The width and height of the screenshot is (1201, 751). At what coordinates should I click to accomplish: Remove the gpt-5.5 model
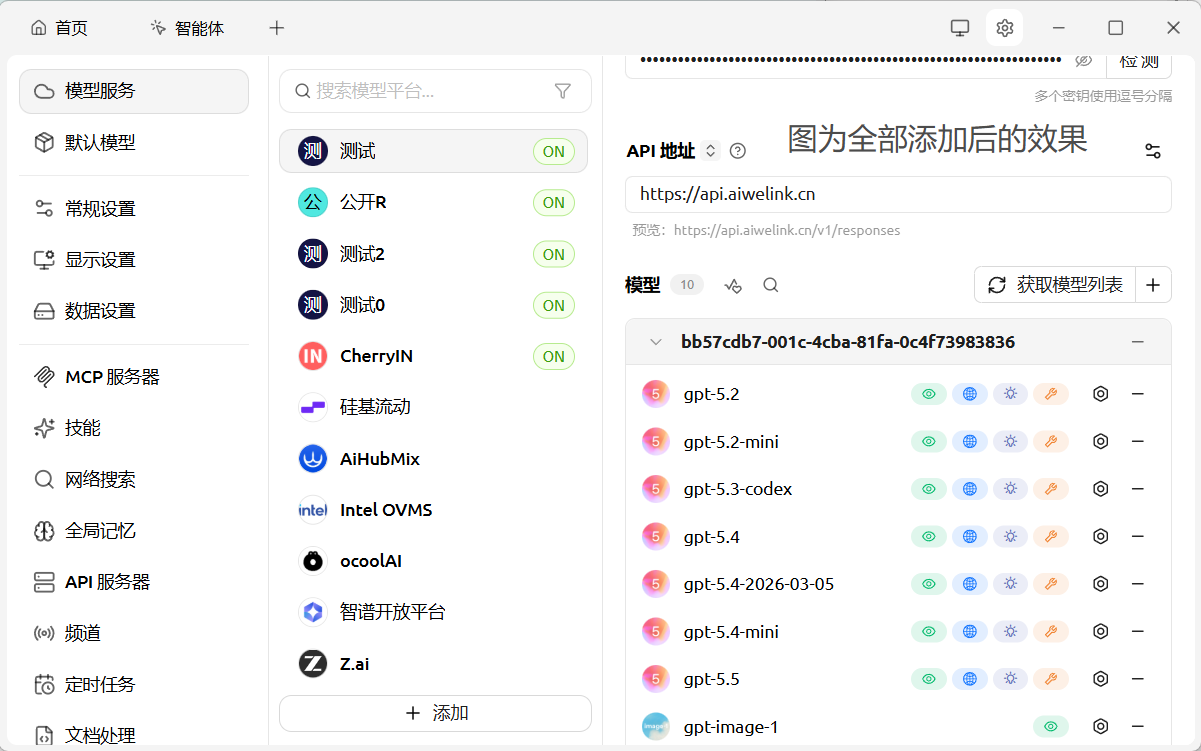pos(1137,679)
